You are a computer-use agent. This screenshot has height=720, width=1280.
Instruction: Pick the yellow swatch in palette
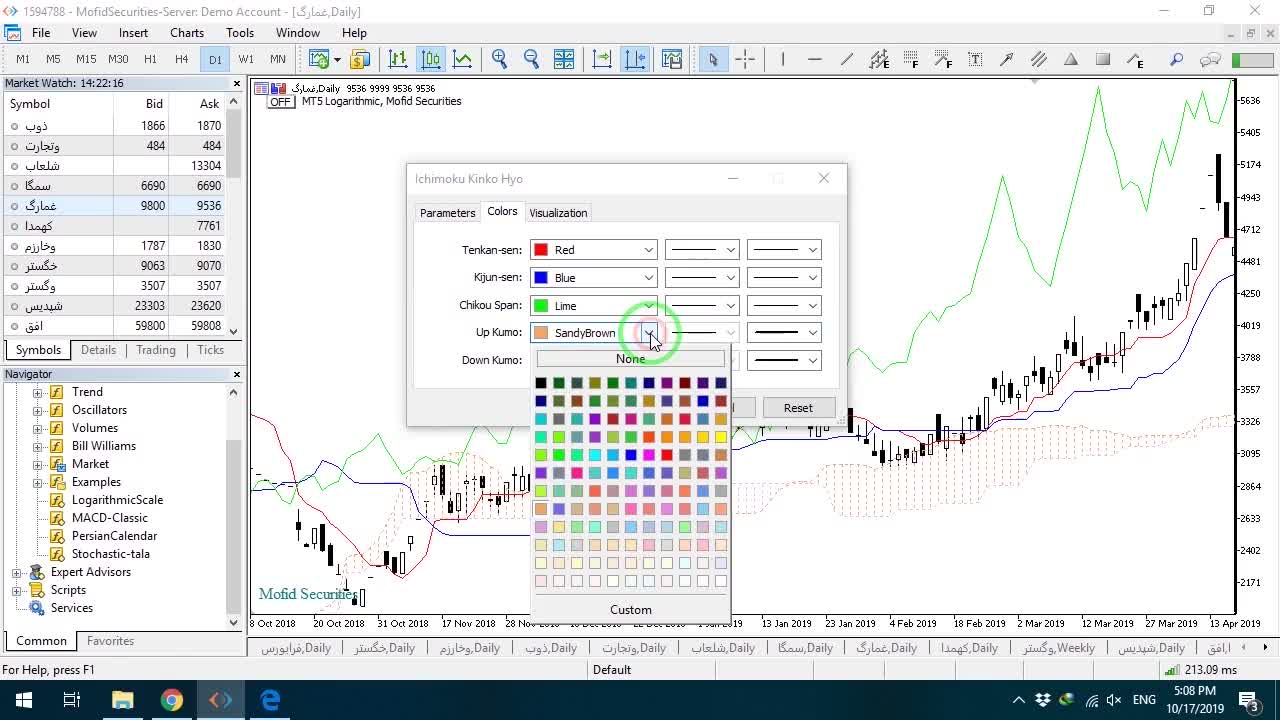point(721,437)
